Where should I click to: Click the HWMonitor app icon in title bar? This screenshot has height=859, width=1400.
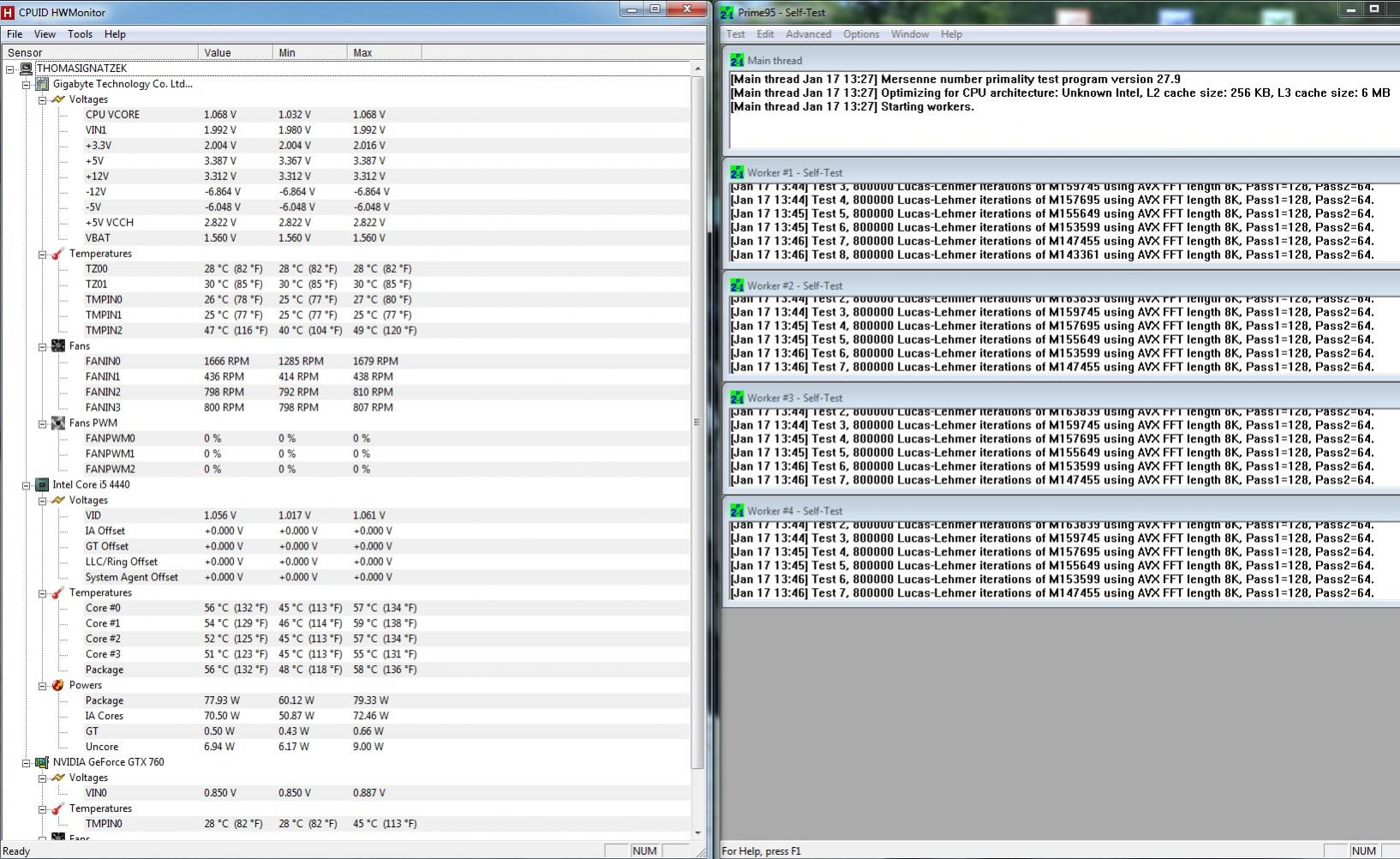tap(9, 12)
